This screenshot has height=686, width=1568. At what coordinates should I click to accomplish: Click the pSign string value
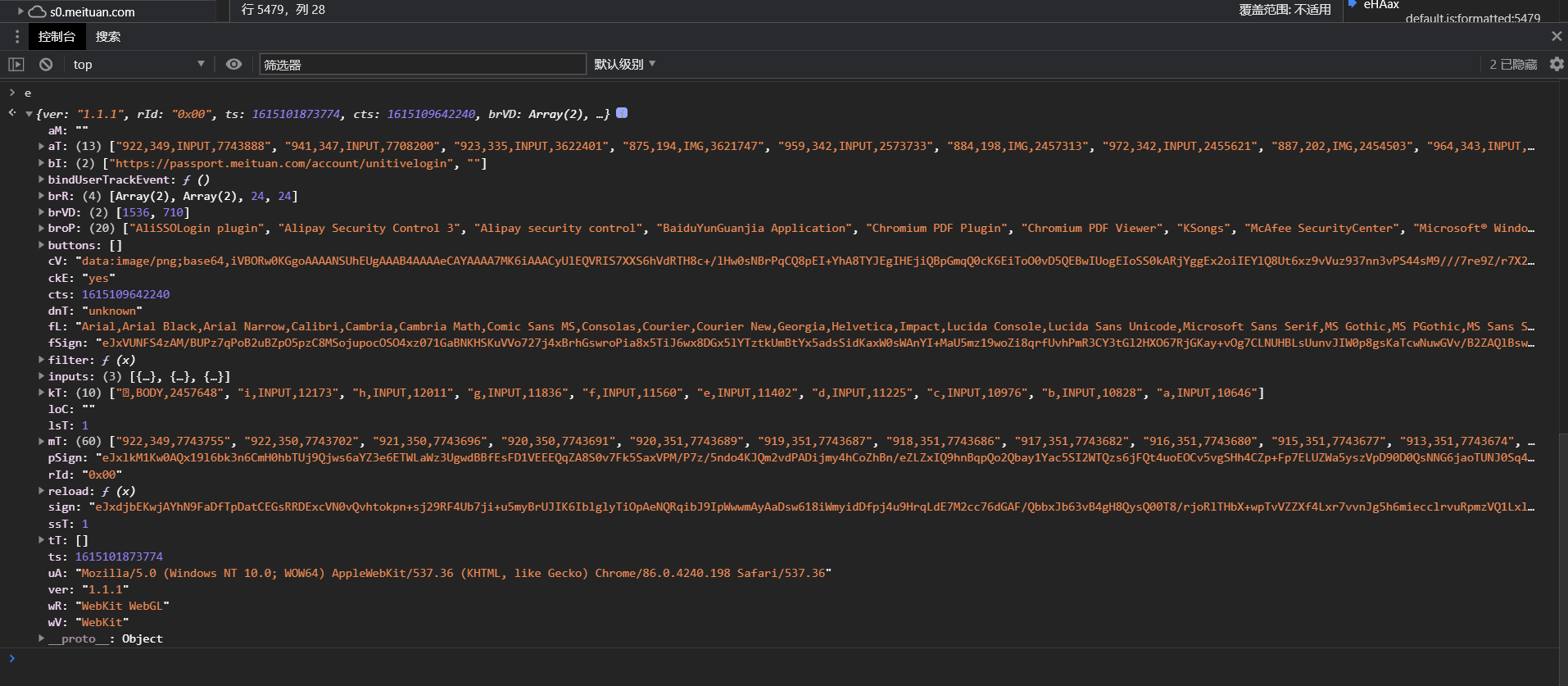coord(815,457)
